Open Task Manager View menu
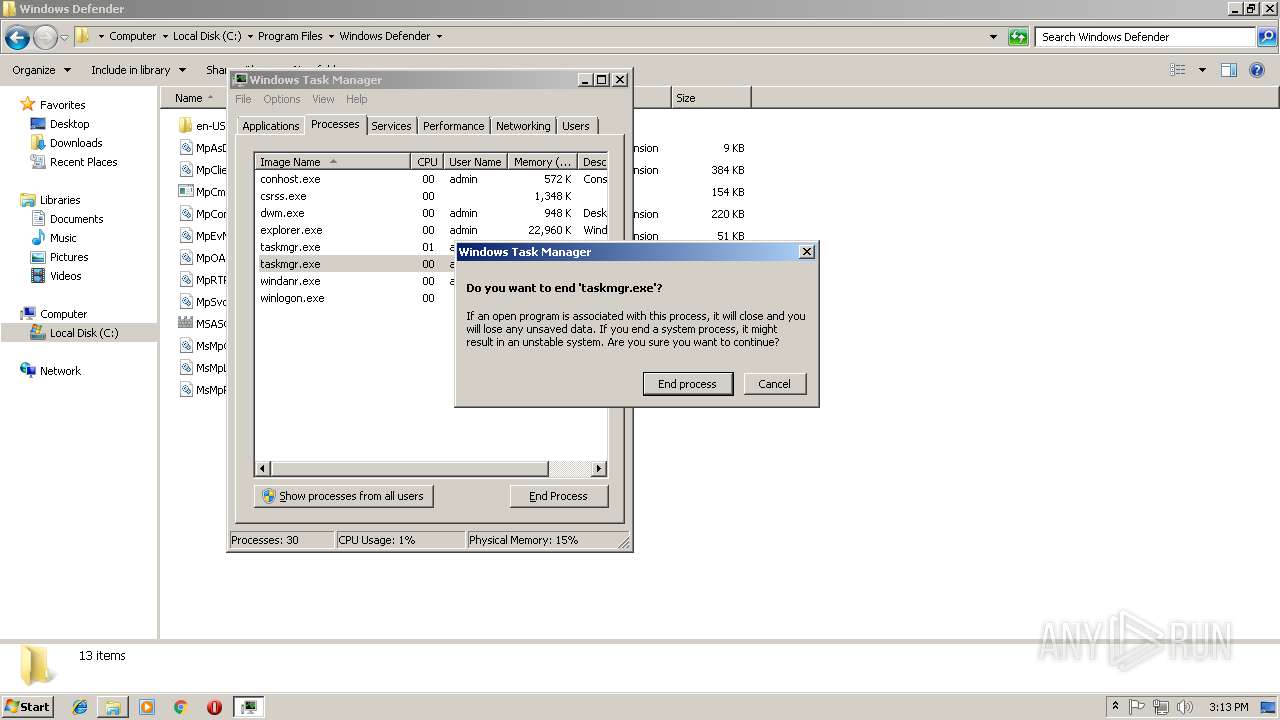 coord(323,99)
